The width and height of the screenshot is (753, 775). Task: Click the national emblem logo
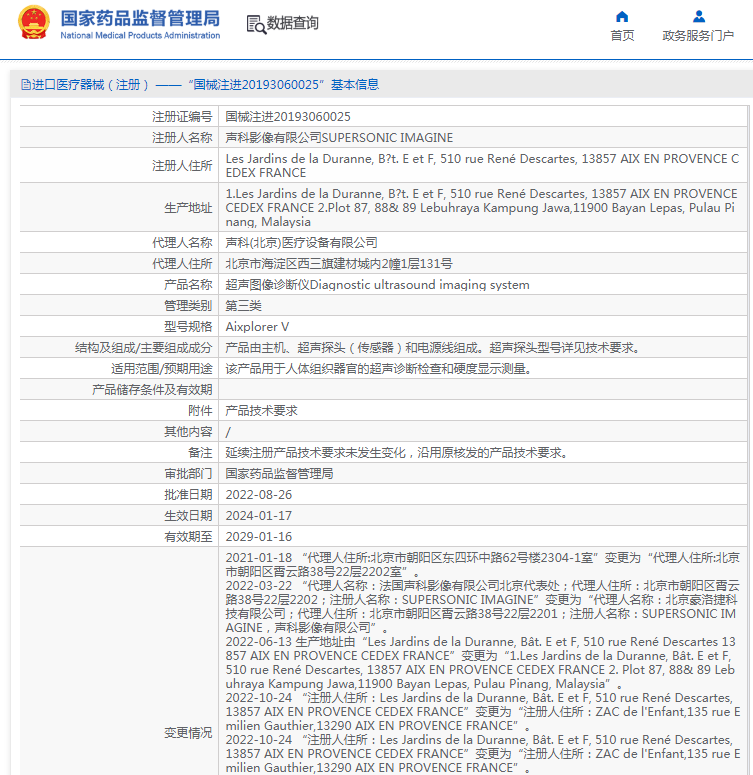pyautogui.click(x=33, y=23)
